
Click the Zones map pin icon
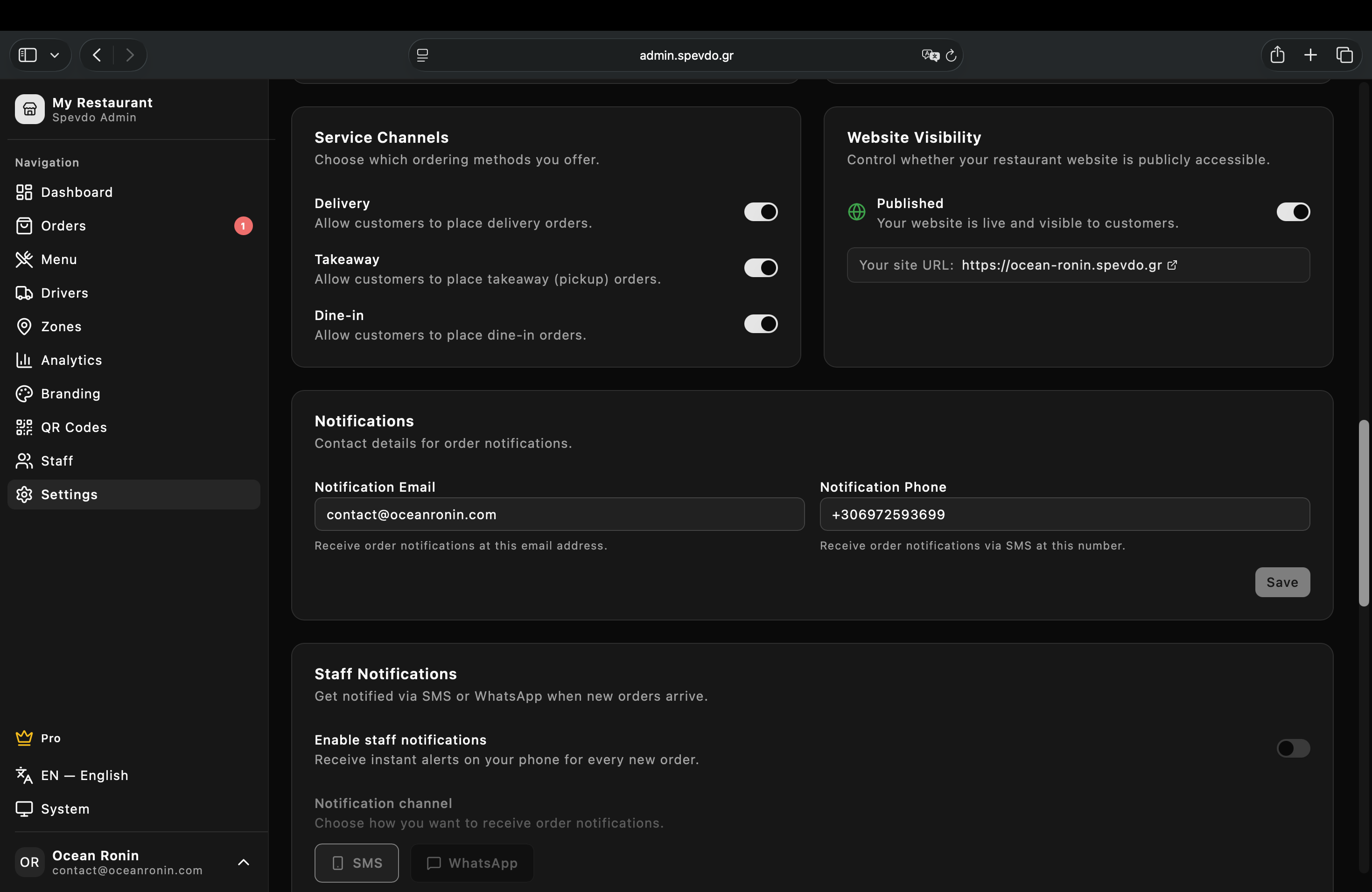[24, 326]
